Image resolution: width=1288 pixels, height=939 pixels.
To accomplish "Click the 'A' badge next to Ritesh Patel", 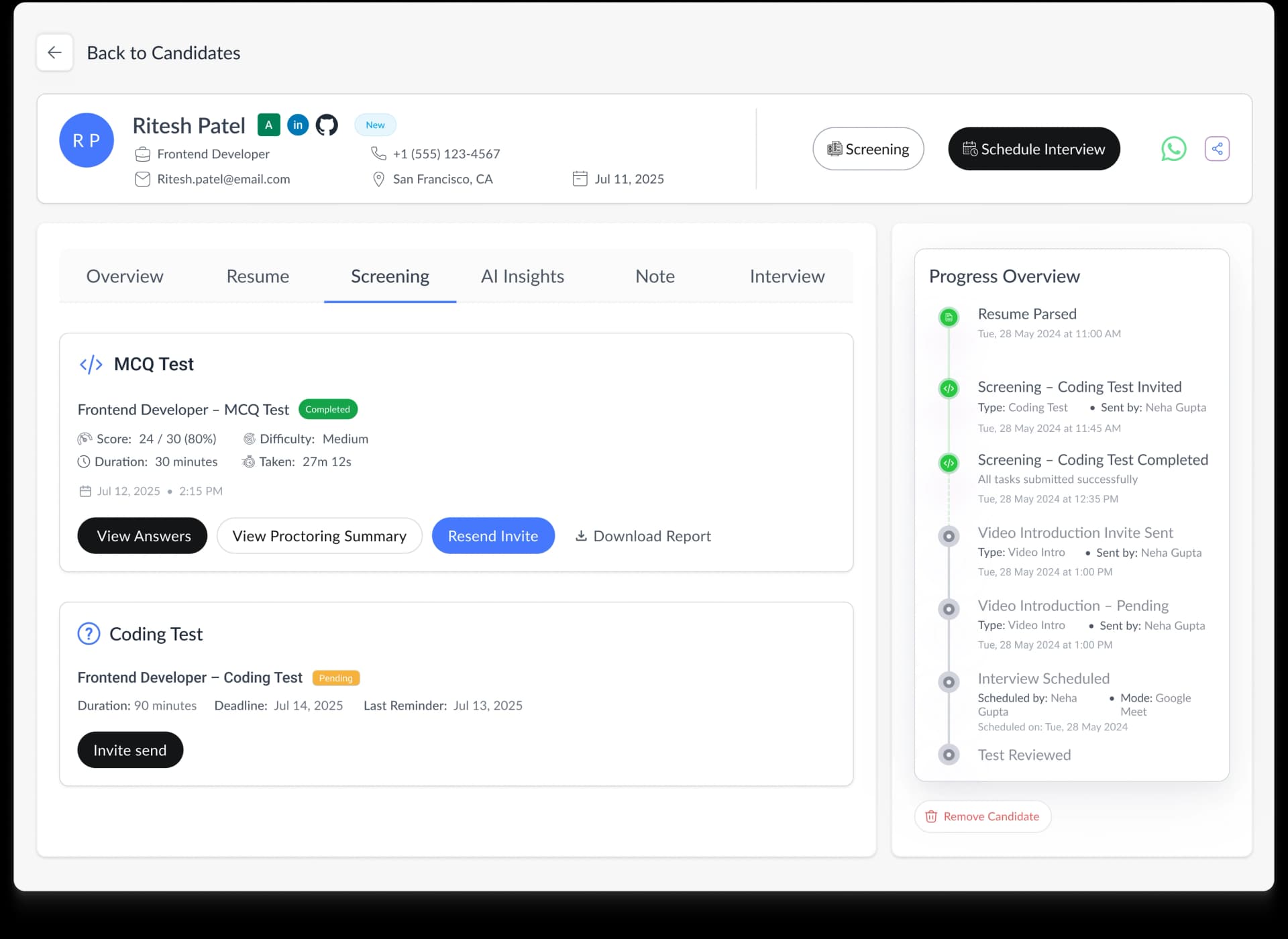I will click(x=268, y=125).
